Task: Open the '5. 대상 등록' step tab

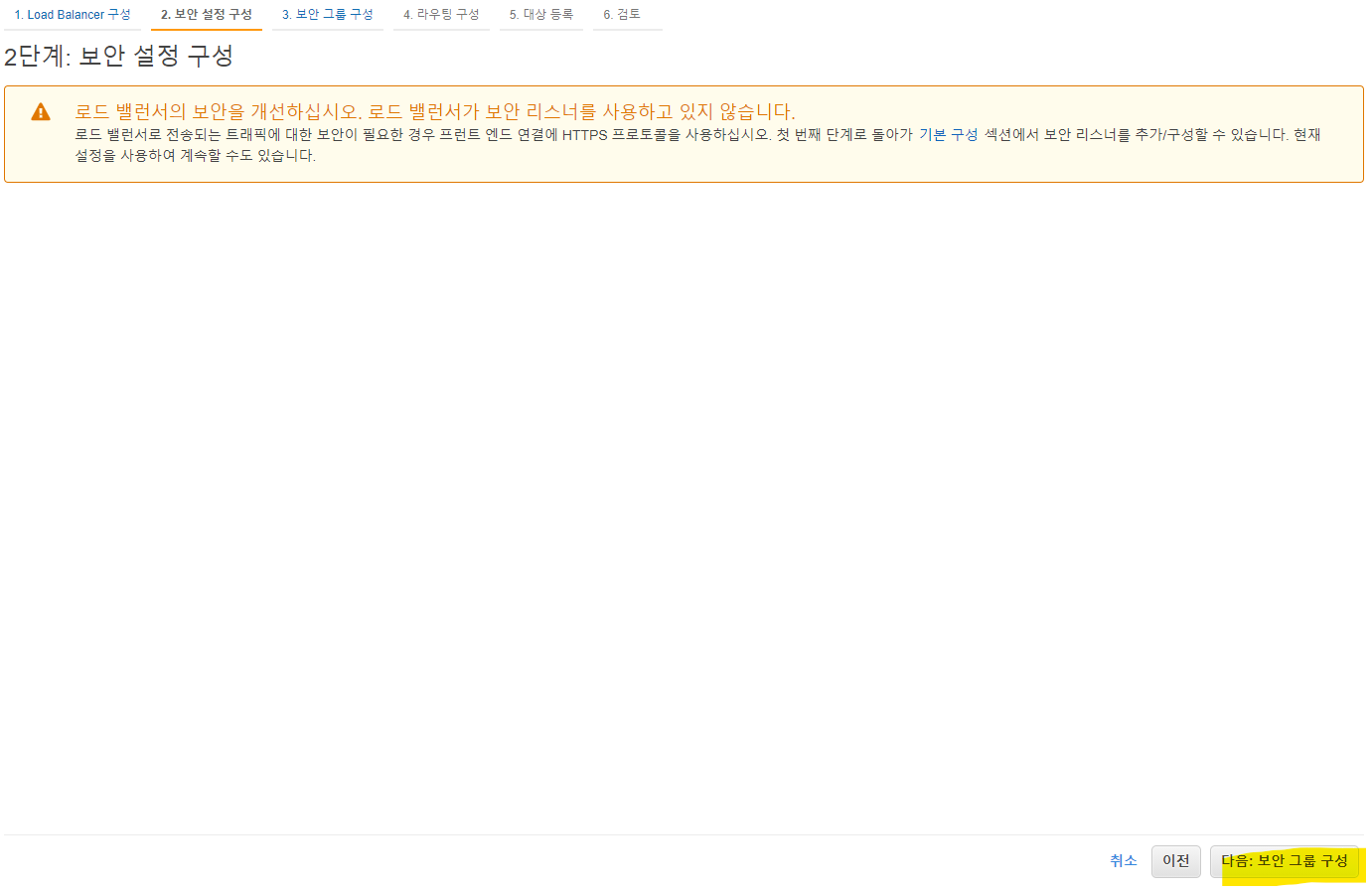Action: coord(541,15)
